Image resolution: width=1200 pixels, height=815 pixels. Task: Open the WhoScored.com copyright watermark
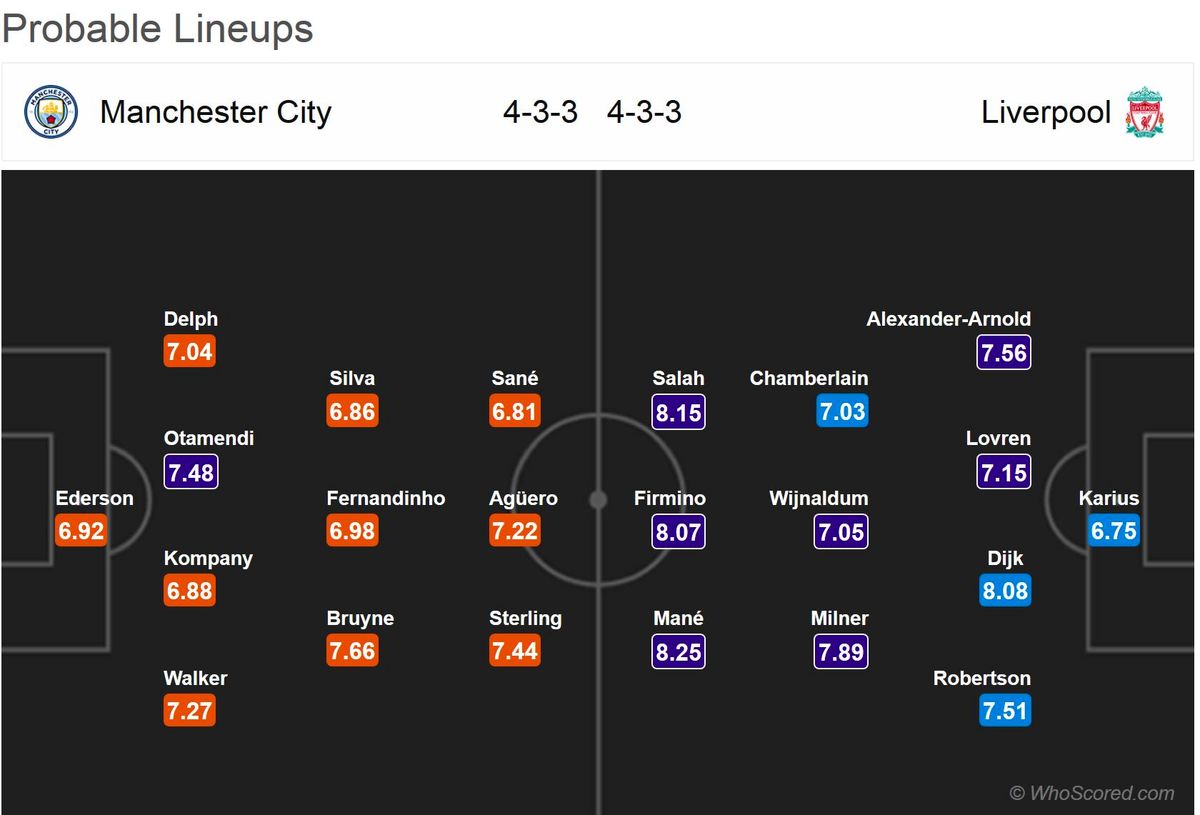(1092, 793)
